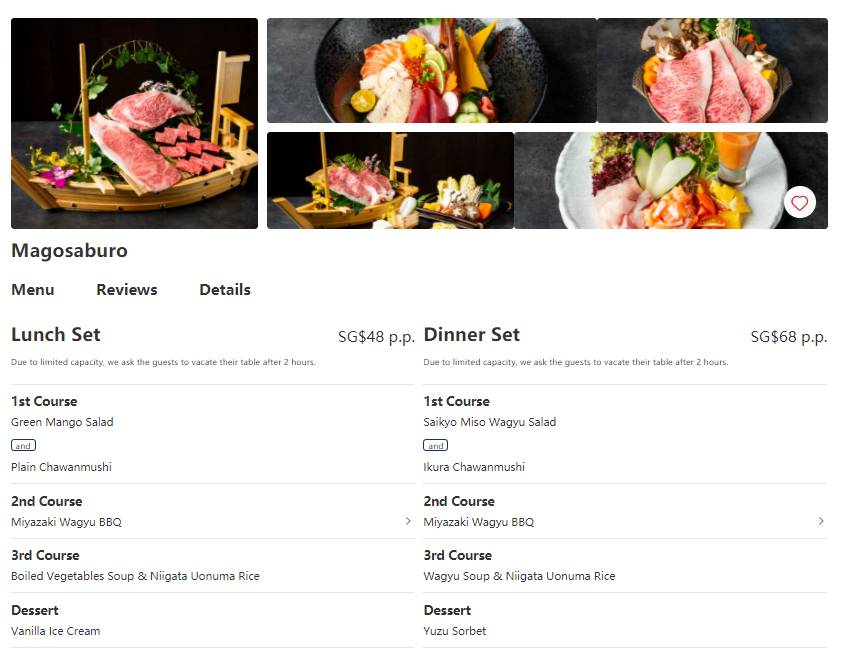The image size is (845, 658).
Task: Open the Menu tab
Action: click(x=33, y=290)
